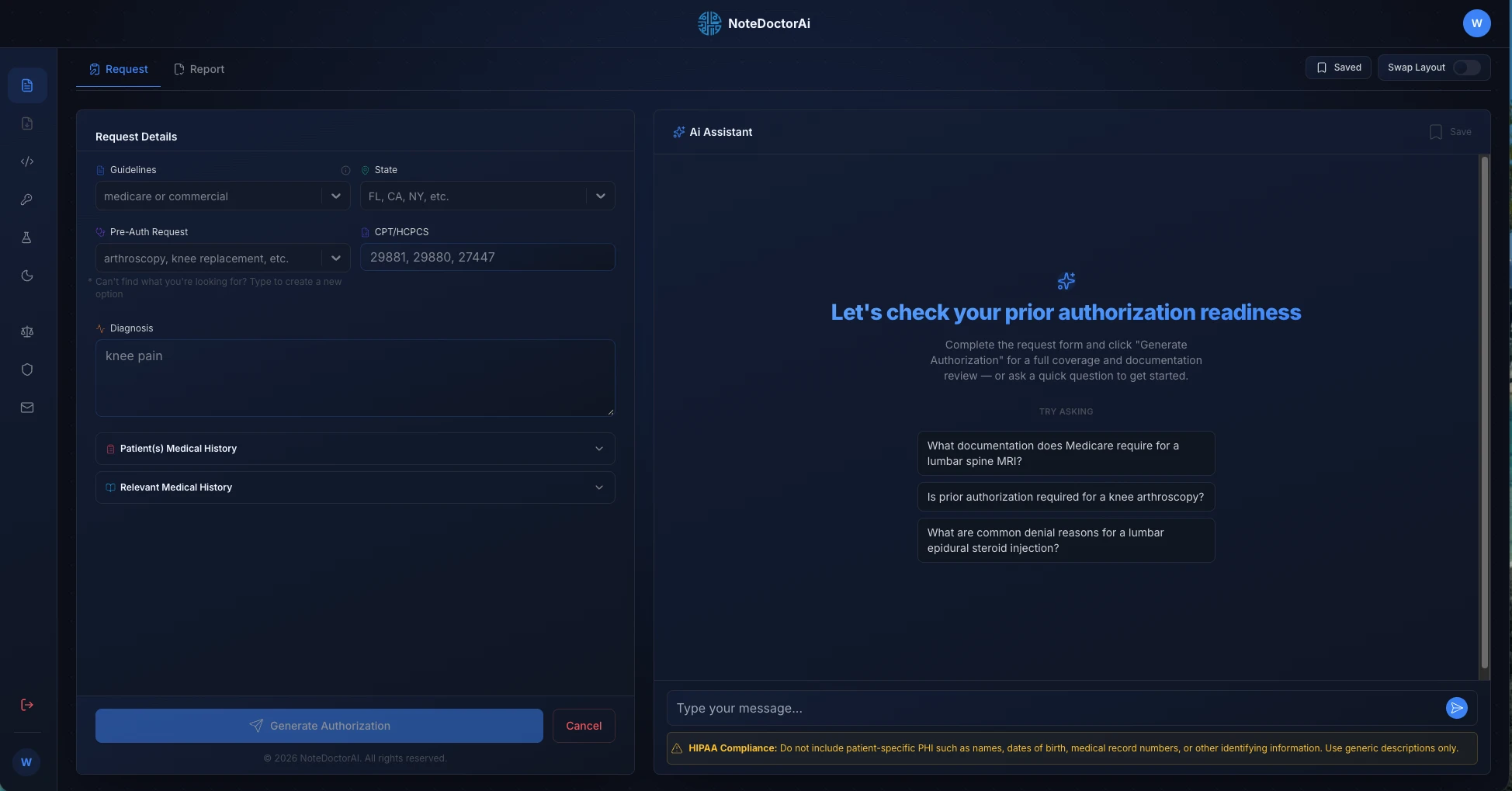Viewport: 1512px width, 791px height.
Task: Toggle dark mode with the moon icon
Action: [x=27, y=276]
